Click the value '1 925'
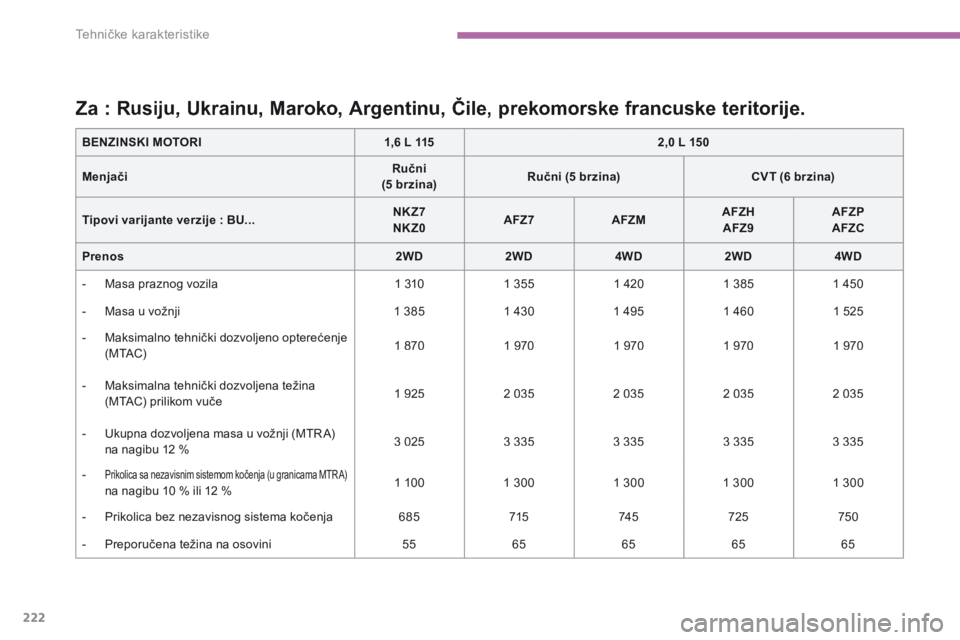Viewport: 960px width, 640px height. pos(409,393)
